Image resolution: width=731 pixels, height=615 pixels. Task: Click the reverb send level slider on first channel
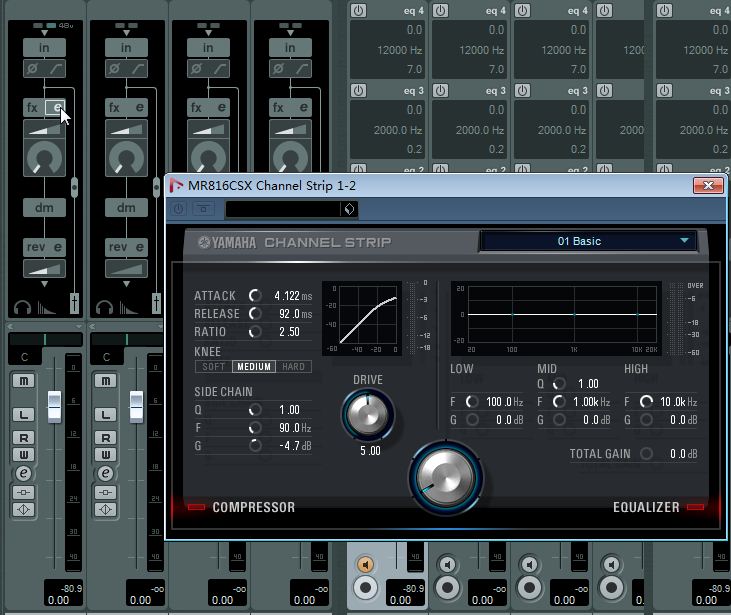coord(44,269)
